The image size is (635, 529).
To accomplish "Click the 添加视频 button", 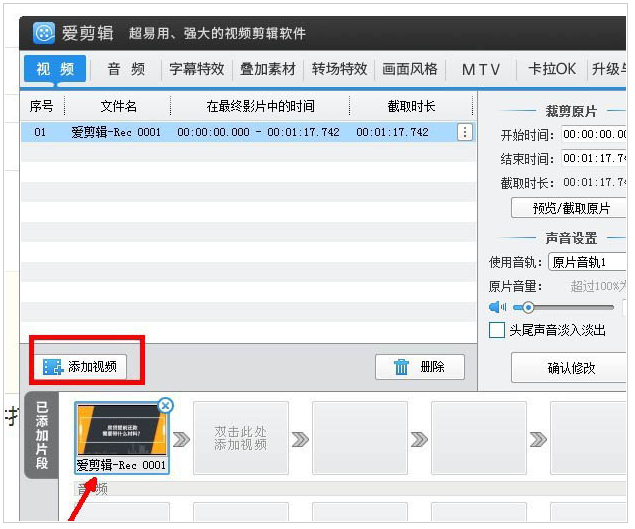I will click(x=80, y=367).
